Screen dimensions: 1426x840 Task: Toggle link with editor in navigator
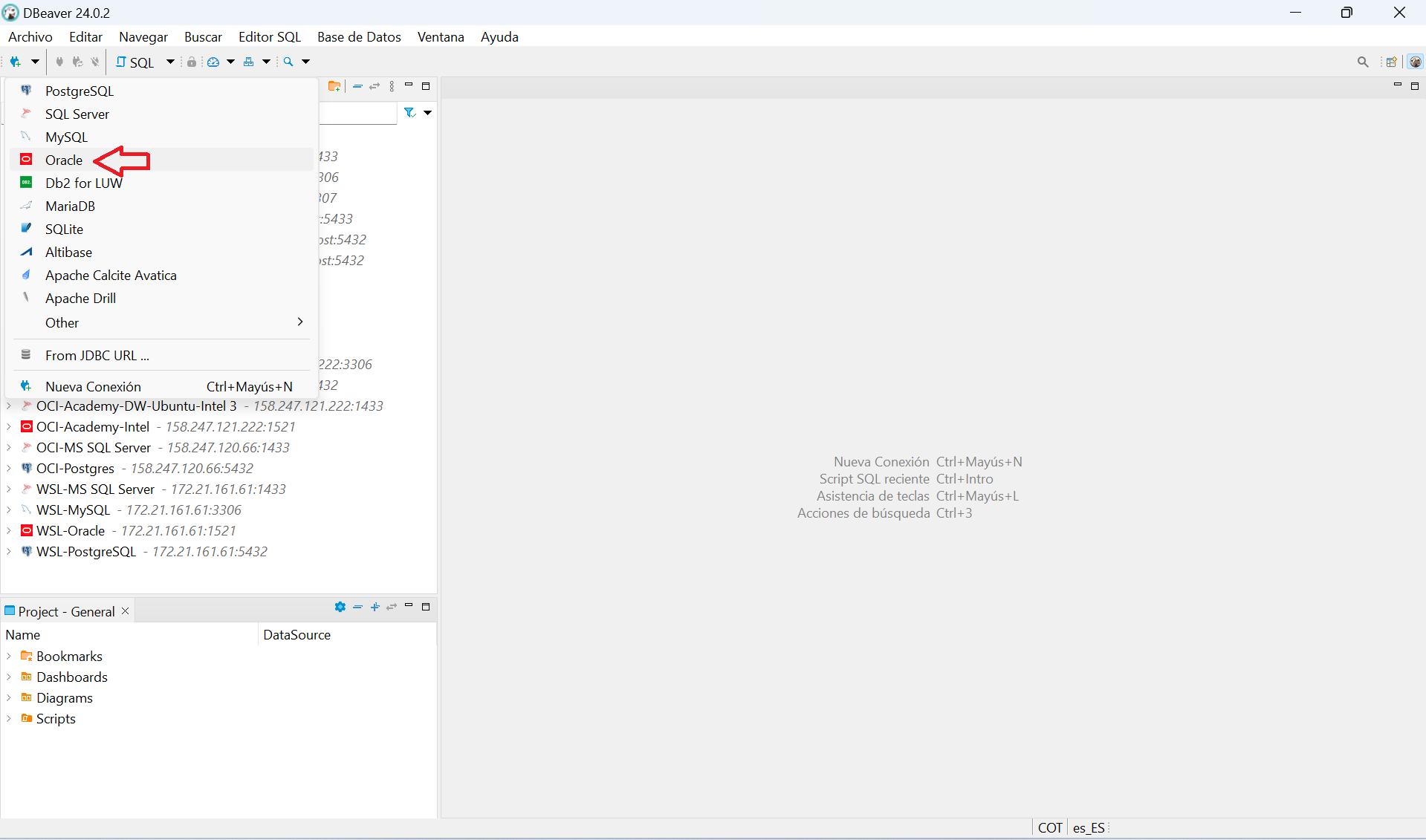(x=375, y=86)
